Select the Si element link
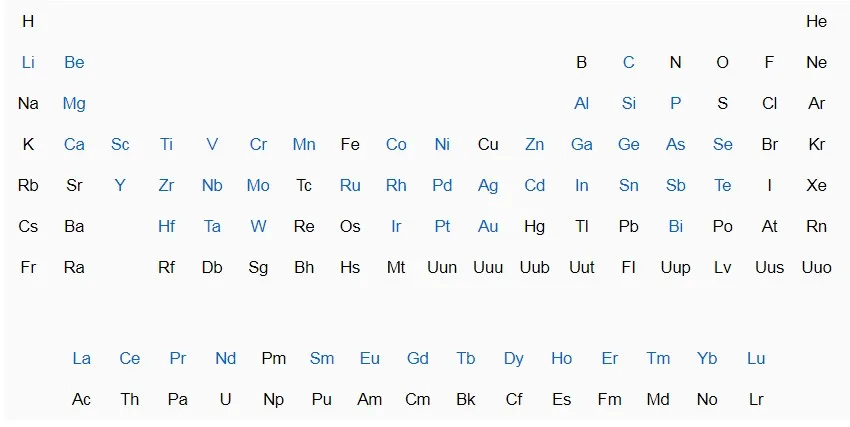 pyautogui.click(x=628, y=103)
